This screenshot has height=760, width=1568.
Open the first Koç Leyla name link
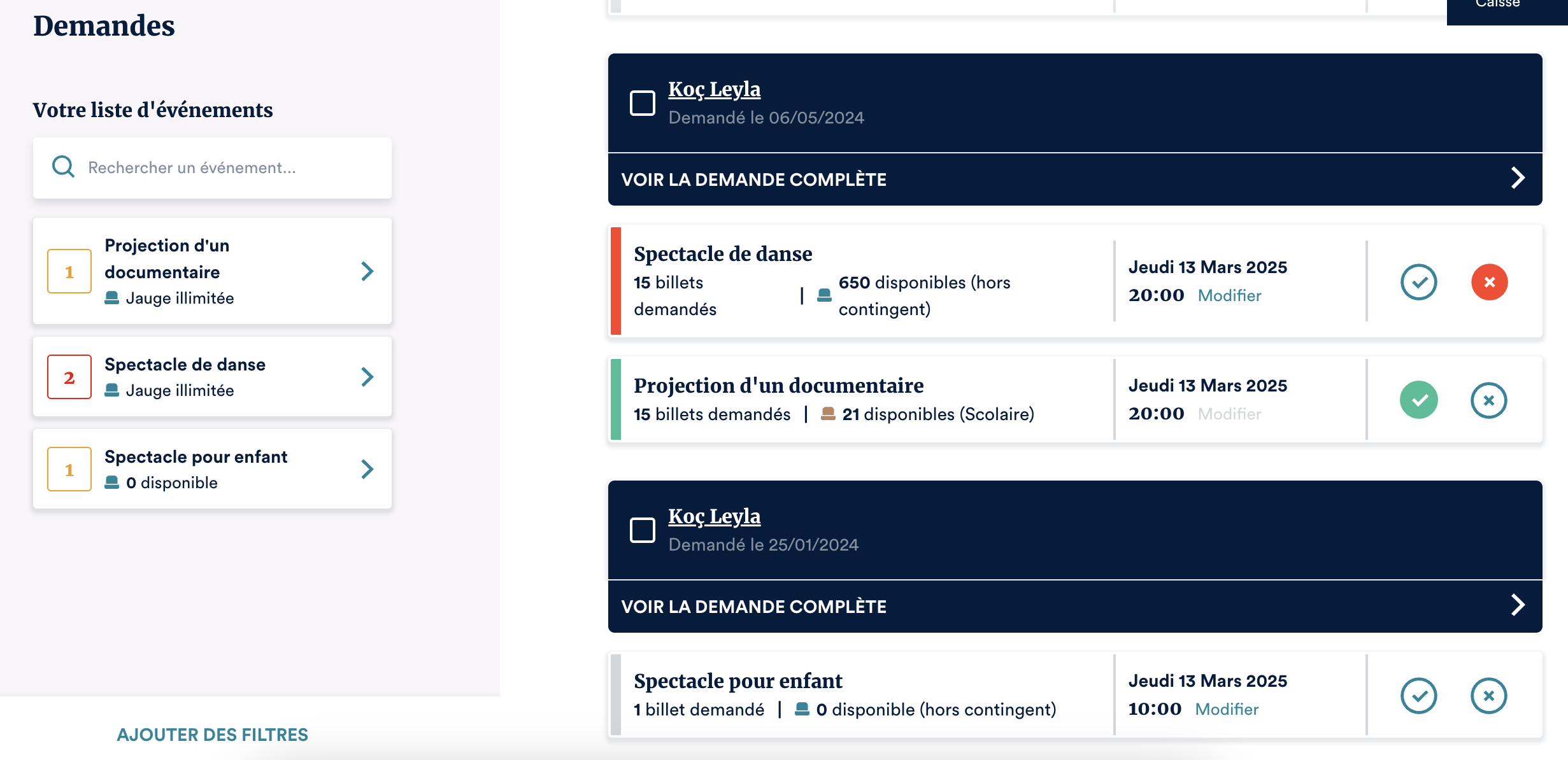(714, 89)
